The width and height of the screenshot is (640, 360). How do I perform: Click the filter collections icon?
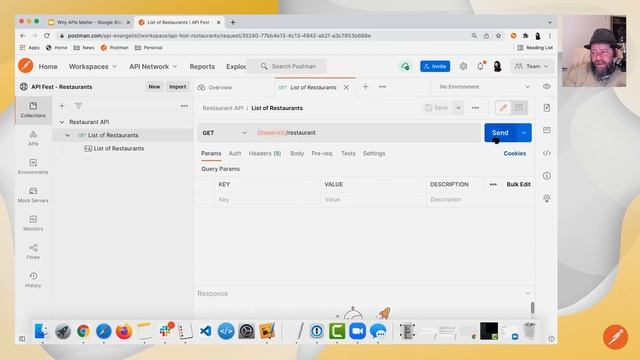tap(78, 106)
